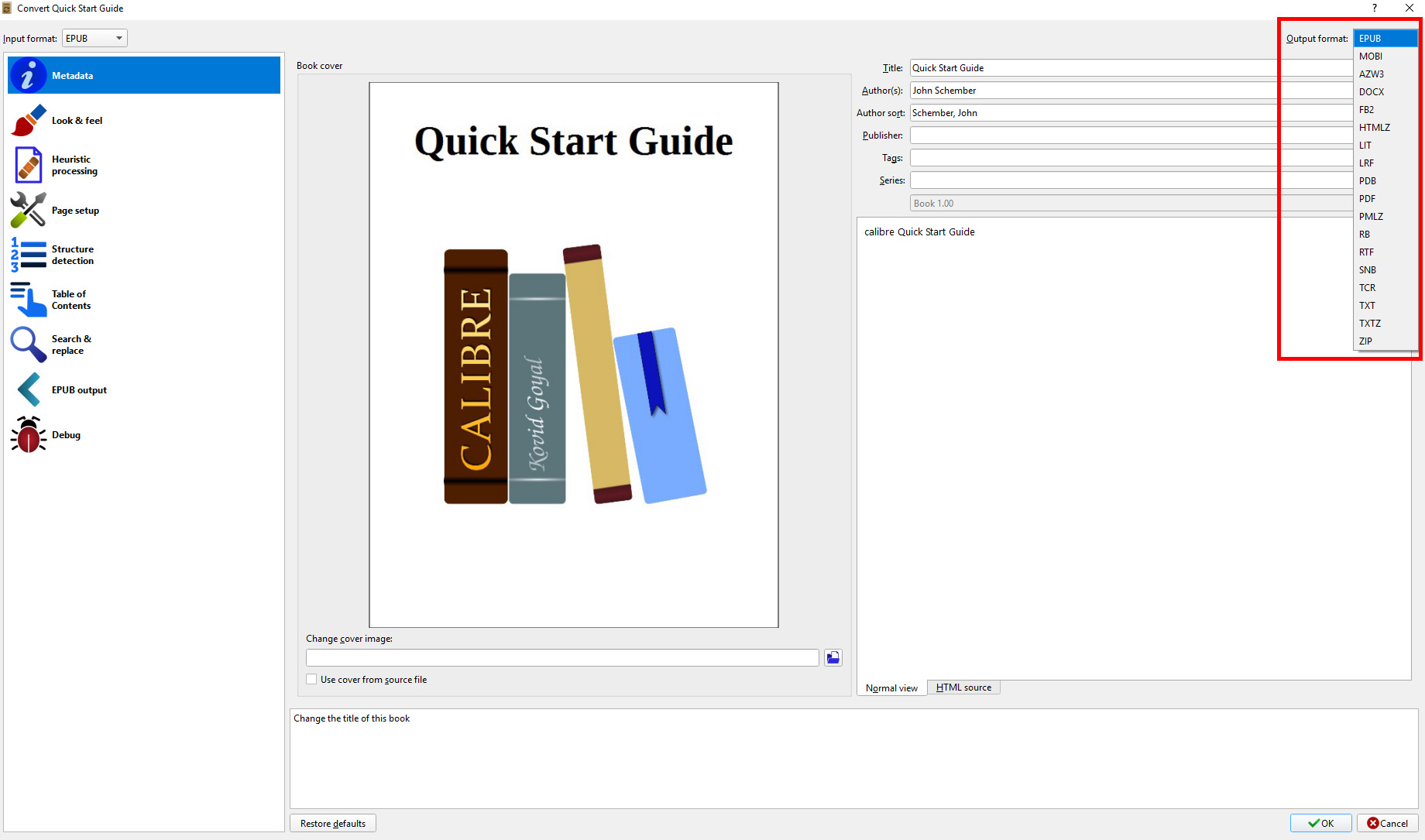The image size is (1425, 840).
Task: Choose TCR output format
Action: click(1386, 287)
